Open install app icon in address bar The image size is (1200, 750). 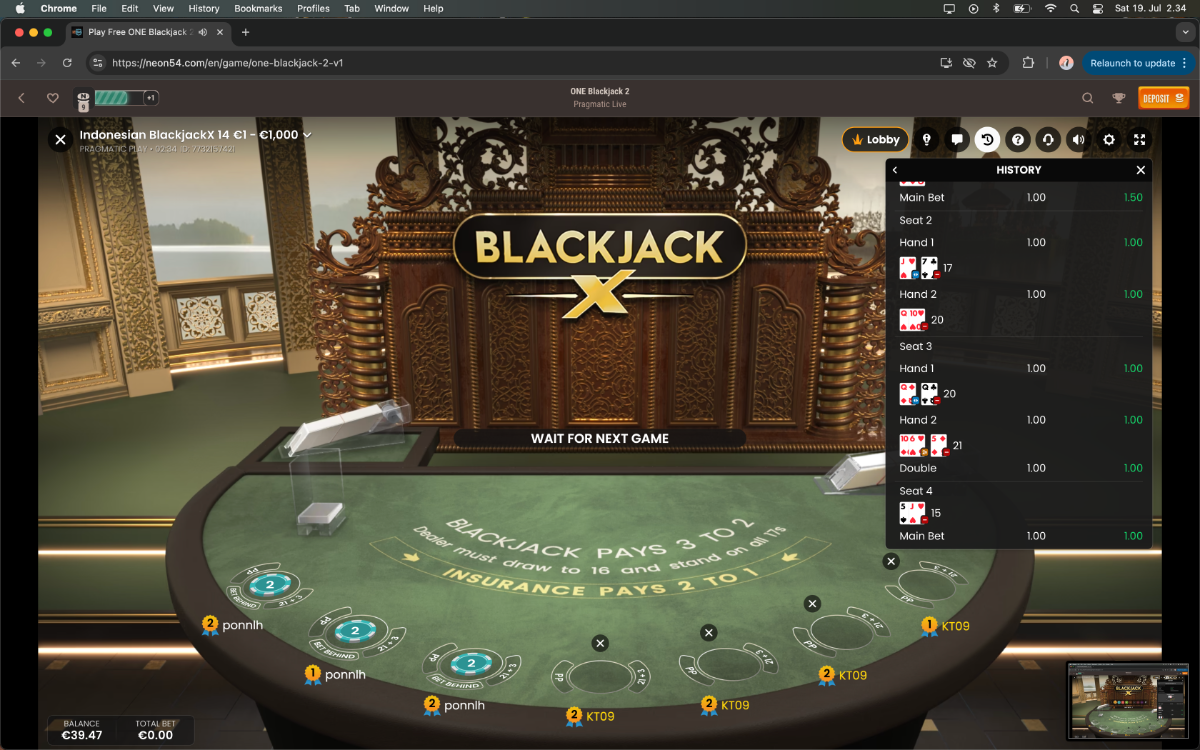coord(946,62)
